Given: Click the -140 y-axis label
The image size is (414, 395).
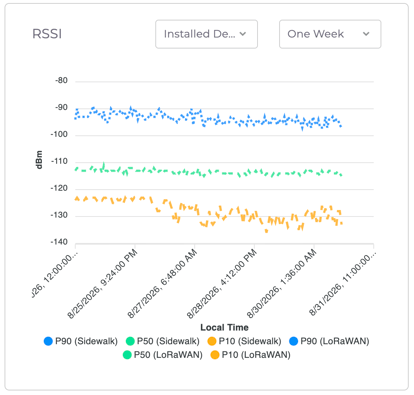Looking at the screenshot, I should (59, 242).
